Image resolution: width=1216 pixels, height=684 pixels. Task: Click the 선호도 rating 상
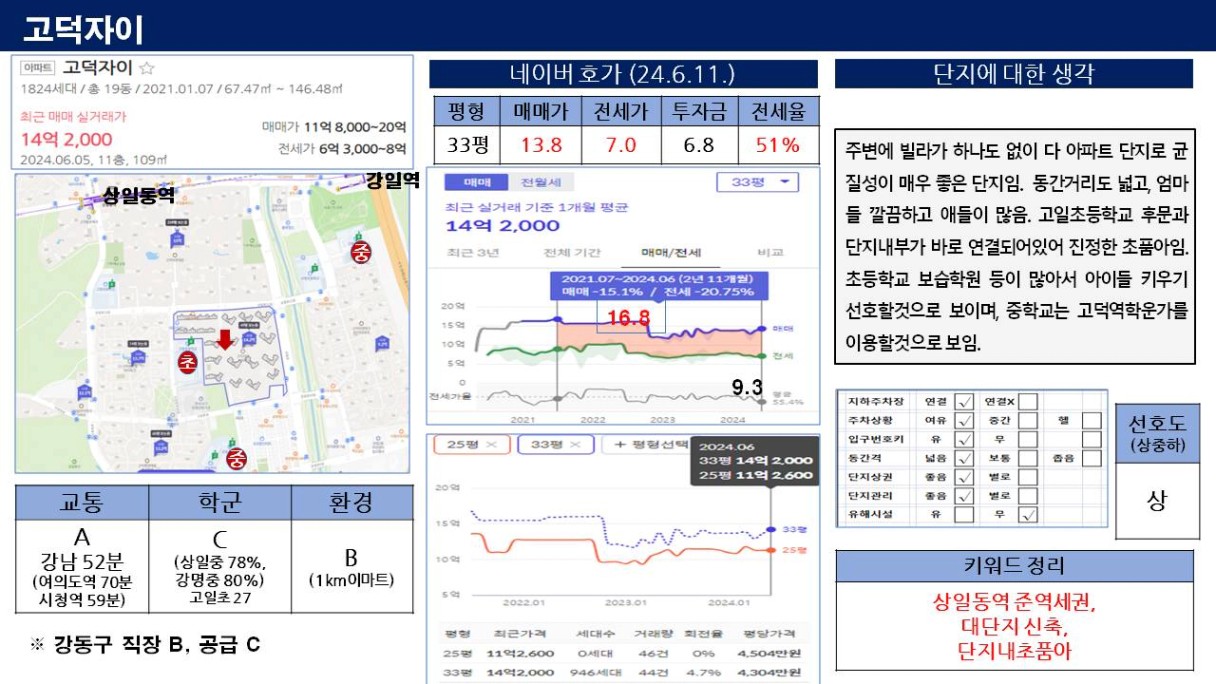(1157, 501)
